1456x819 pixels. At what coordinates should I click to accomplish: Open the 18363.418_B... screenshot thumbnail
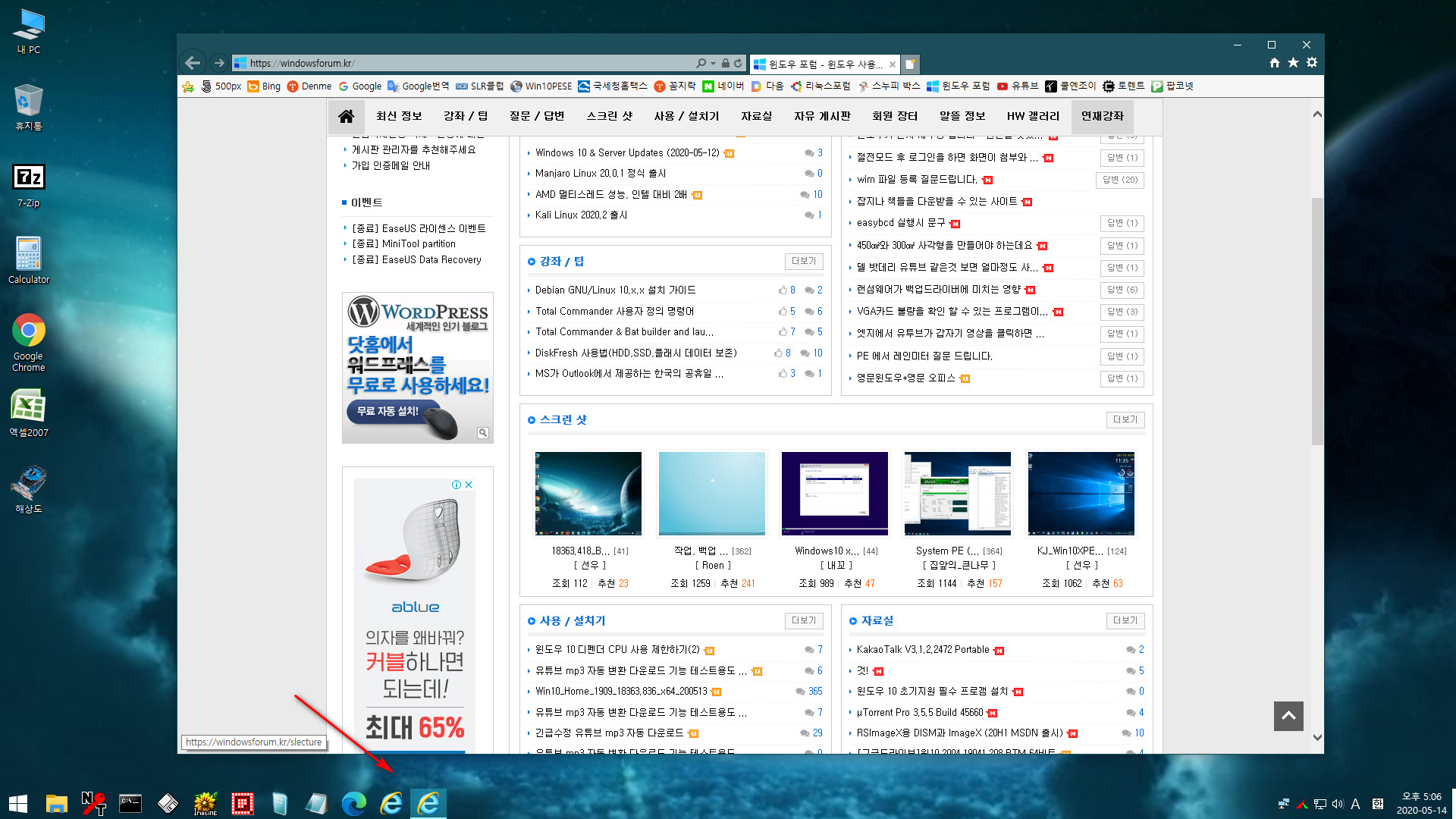(588, 494)
